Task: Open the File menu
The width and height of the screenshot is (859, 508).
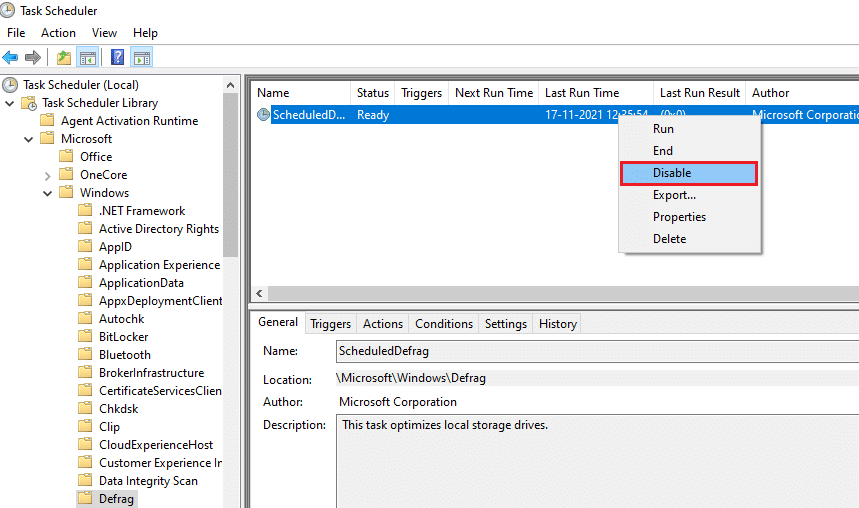Action: point(16,33)
